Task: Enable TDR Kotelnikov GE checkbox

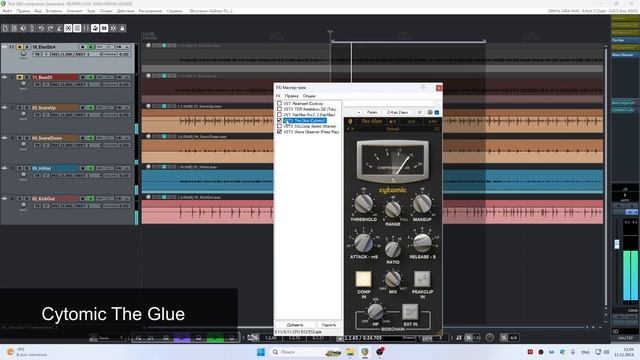Action: tap(280, 109)
